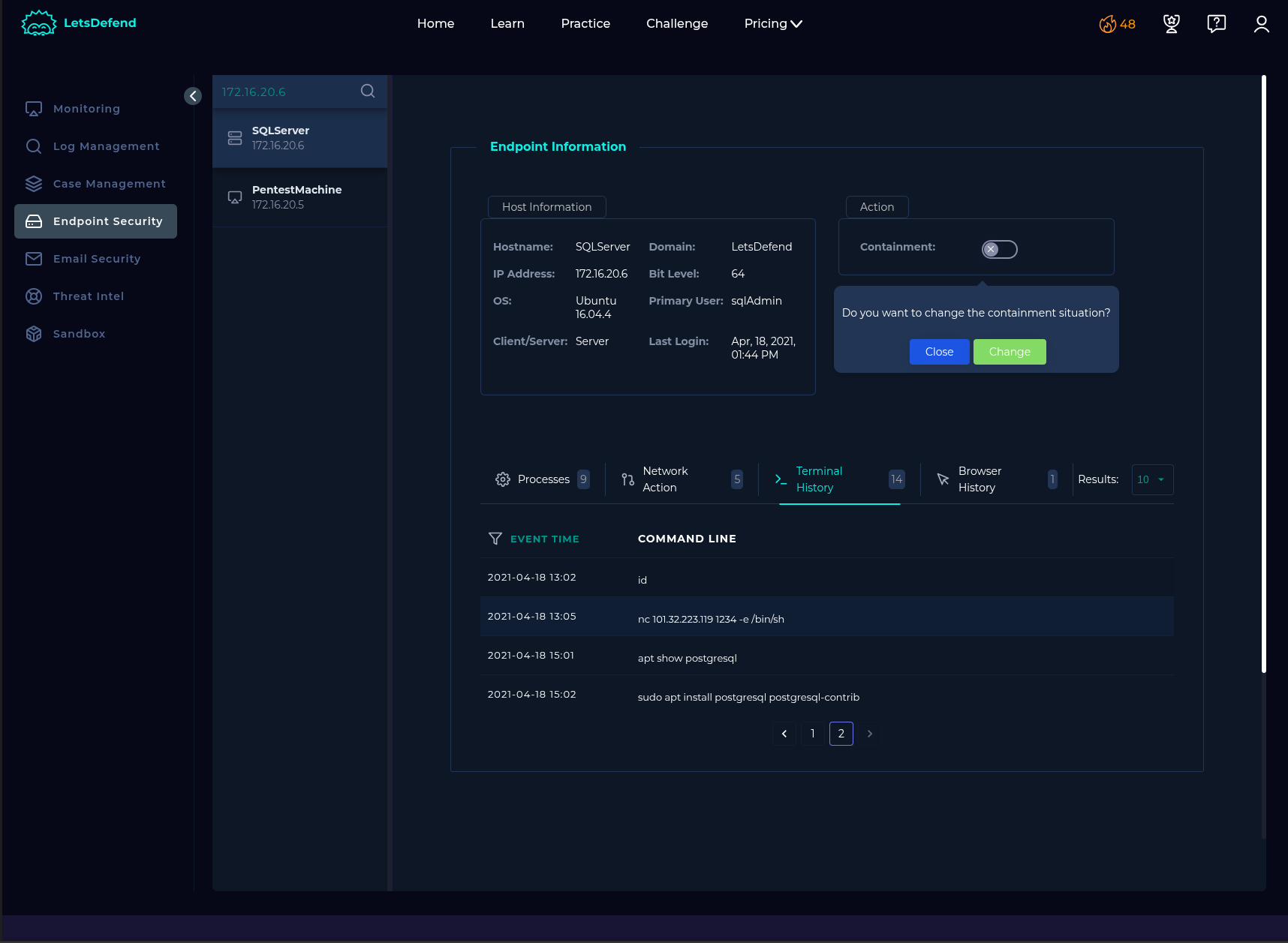The width and height of the screenshot is (1288, 943).
Task: Open the streak flame icon showing 48
Action: click(x=1117, y=24)
